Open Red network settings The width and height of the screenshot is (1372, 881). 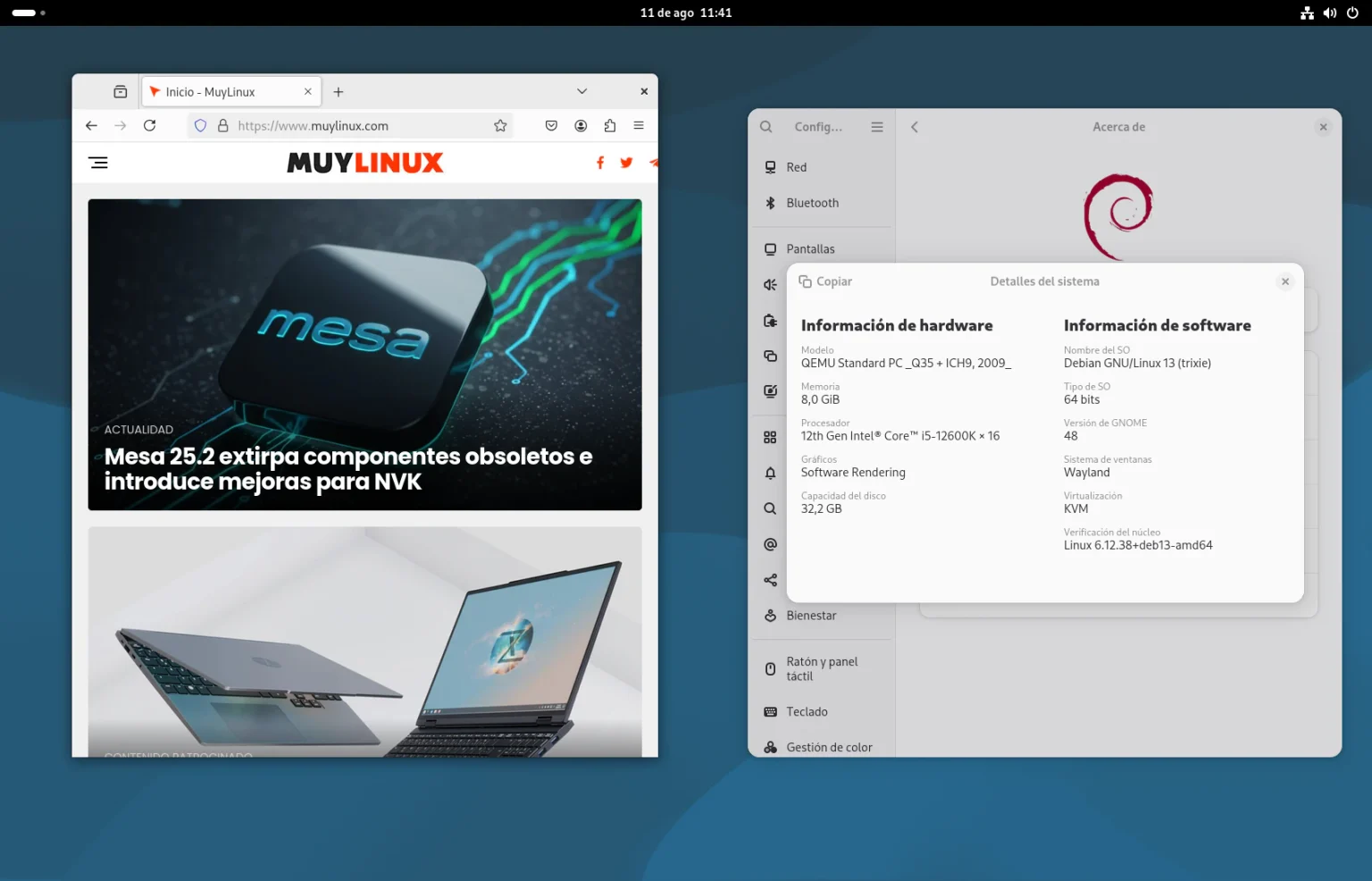tap(822, 167)
